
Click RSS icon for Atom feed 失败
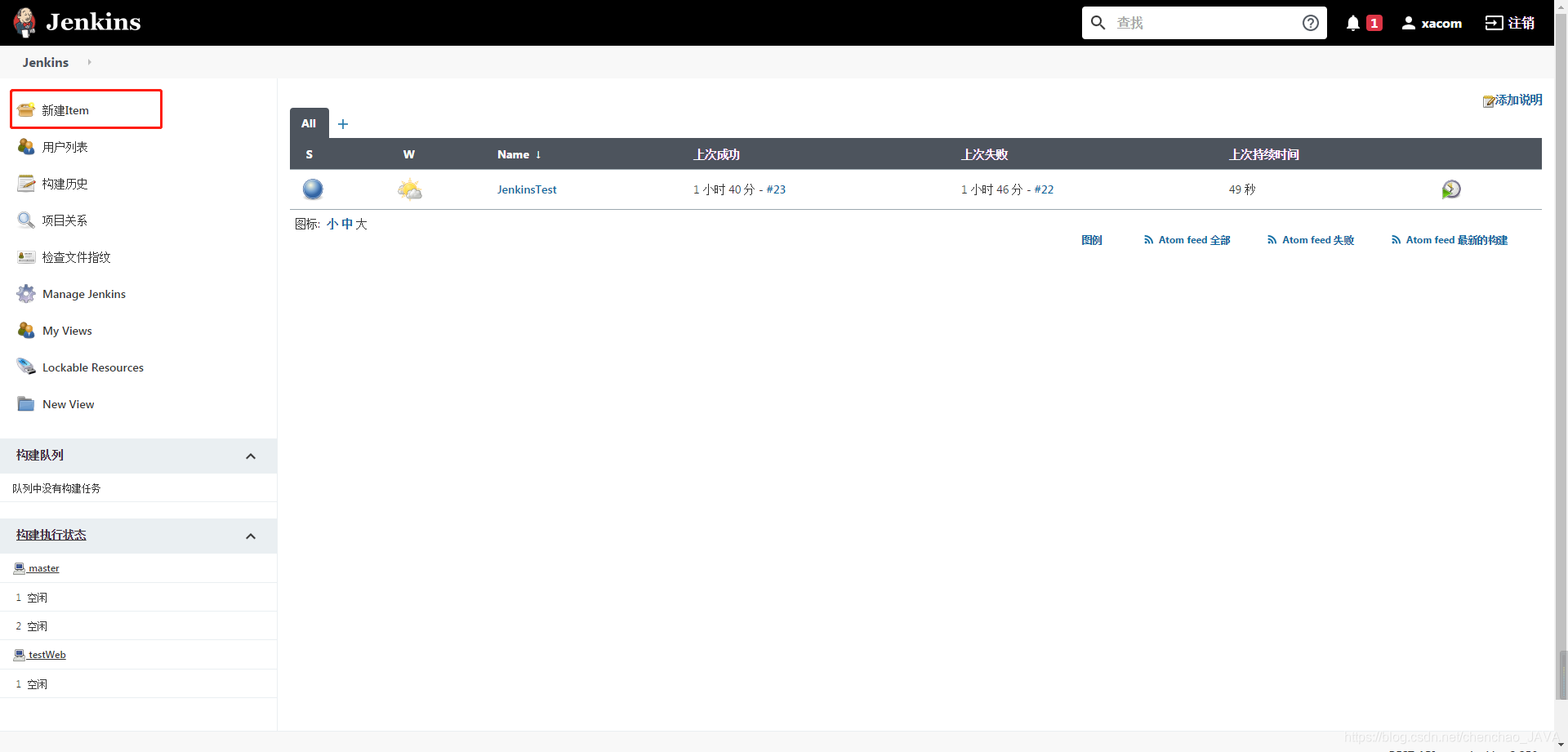(x=1272, y=239)
